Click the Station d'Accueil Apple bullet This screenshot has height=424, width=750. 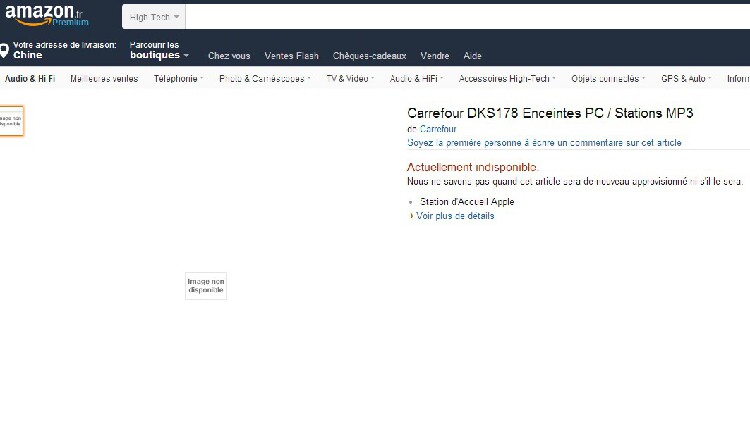click(x=467, y=201)
